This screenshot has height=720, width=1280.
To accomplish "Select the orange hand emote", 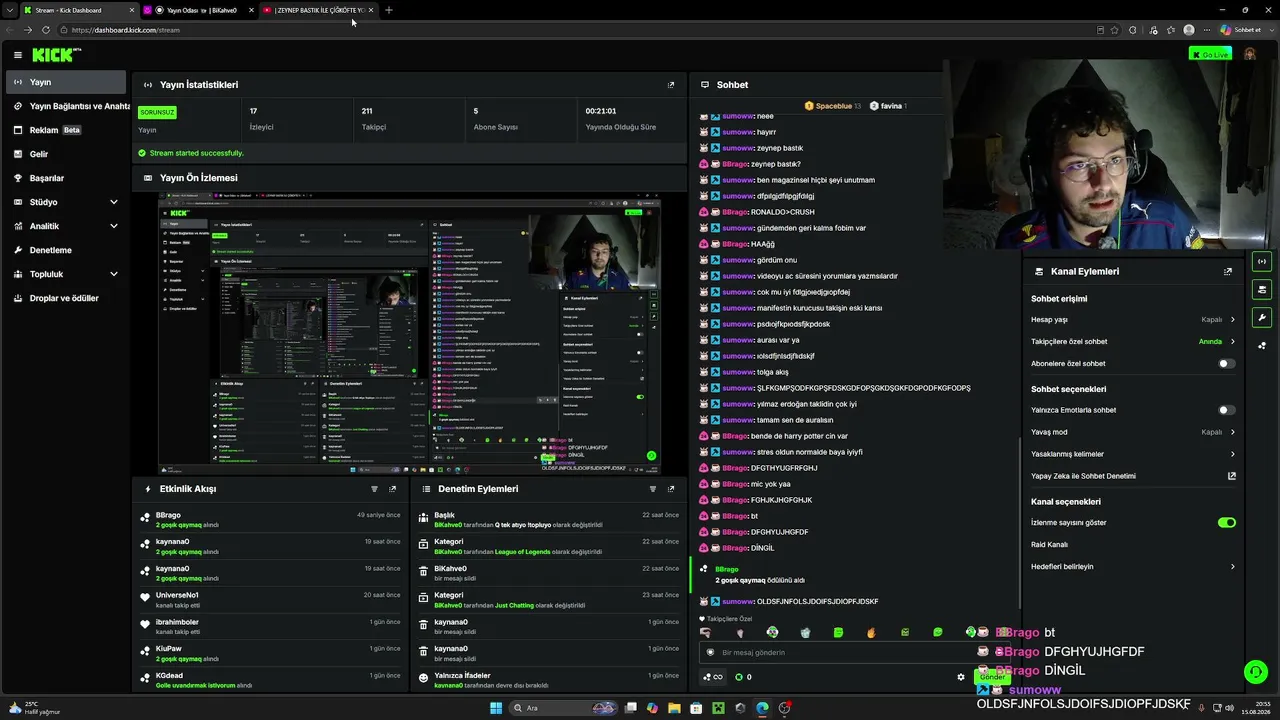I will click(871, 632).
